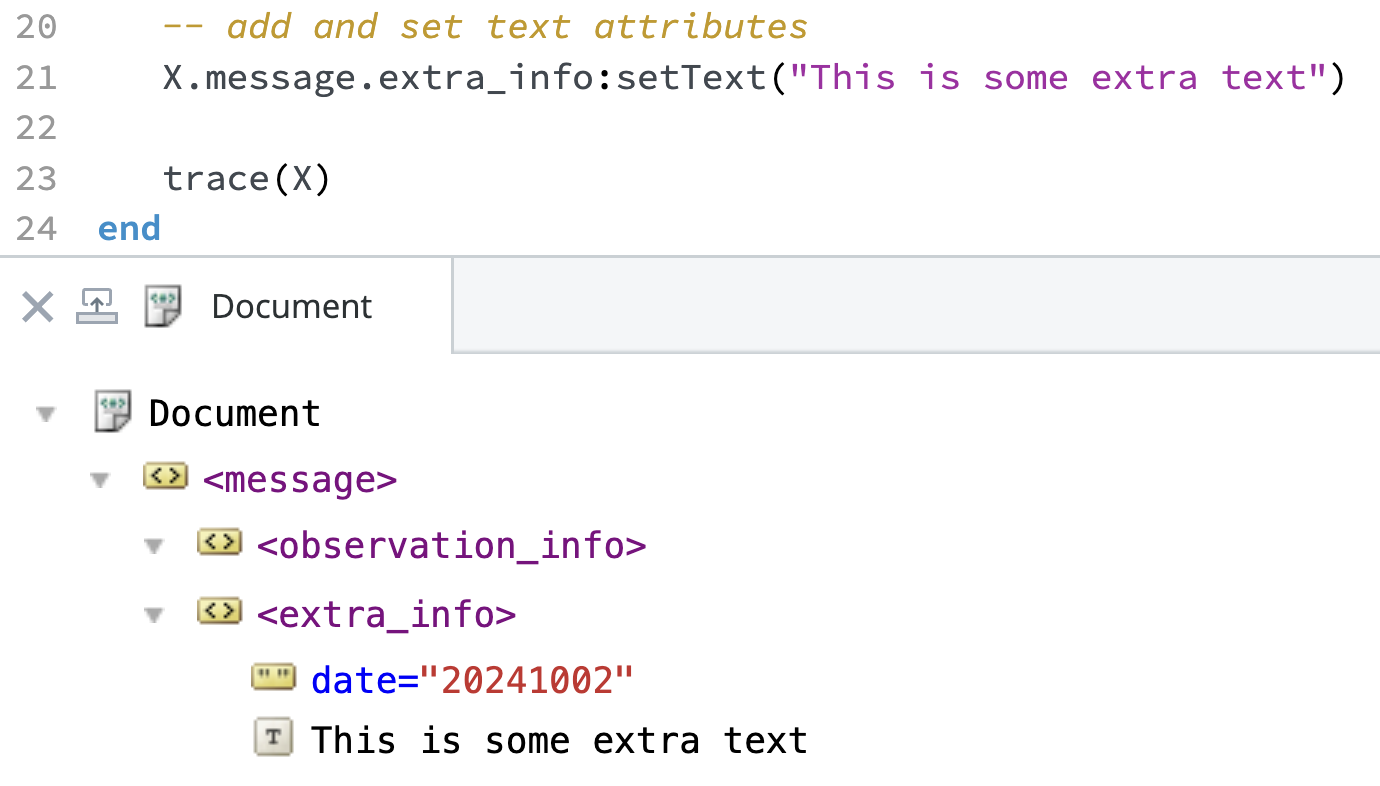Click the observation_info element icon
Screen dimensions: 1380x786
(x=220, y=543)
